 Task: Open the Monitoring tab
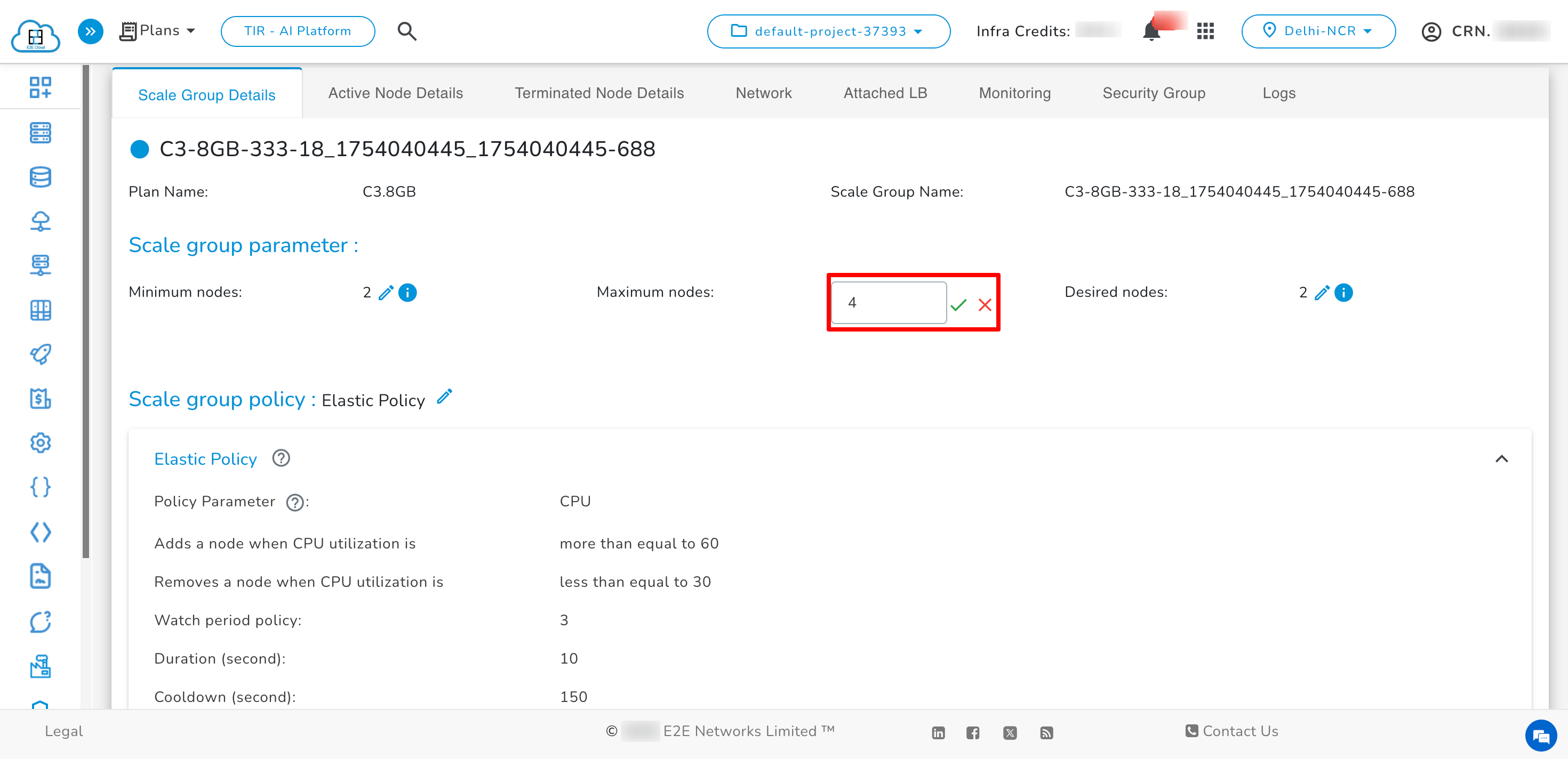click(x=1014, y=92)
